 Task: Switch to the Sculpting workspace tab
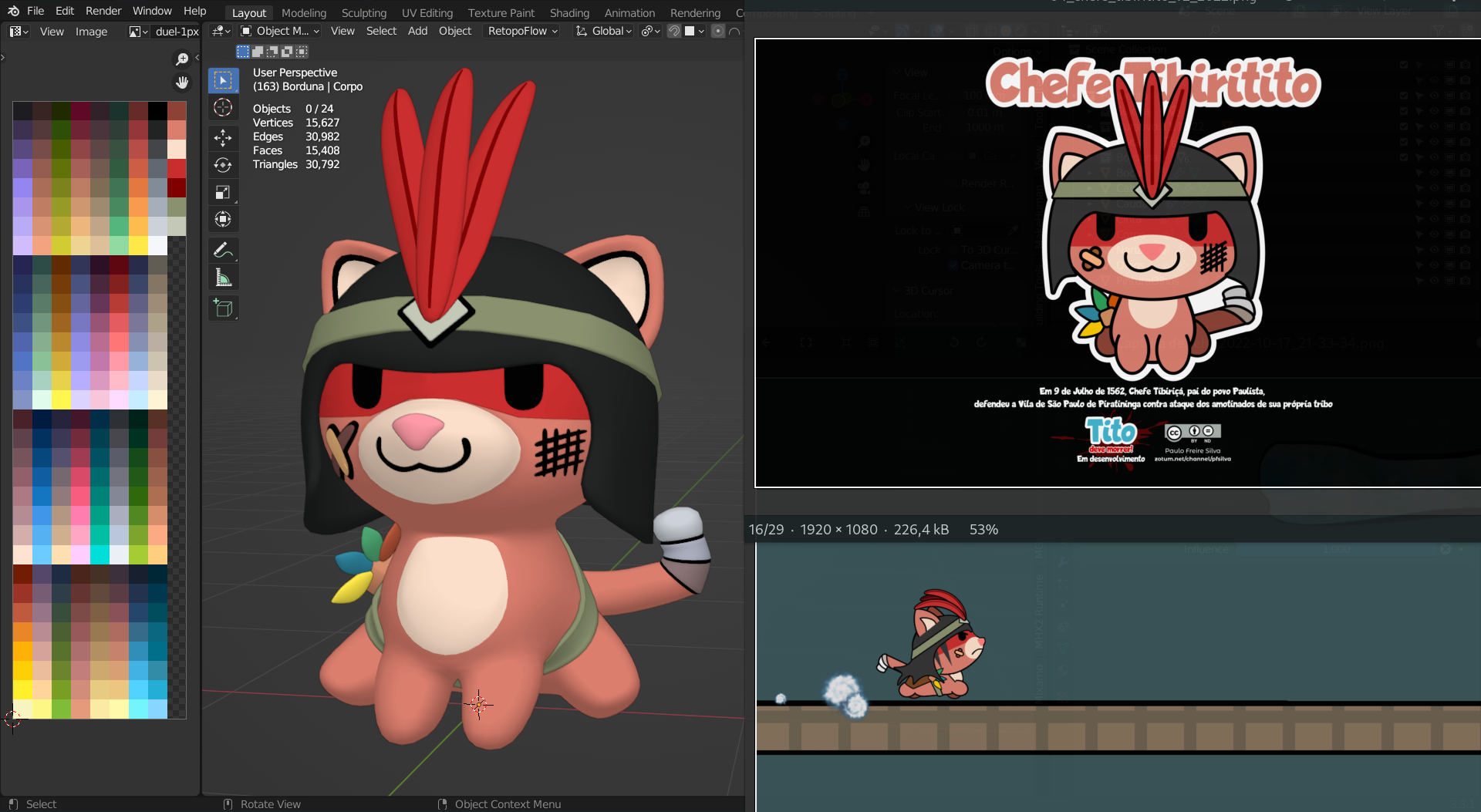pyautogui.click(x=363, y=13)
